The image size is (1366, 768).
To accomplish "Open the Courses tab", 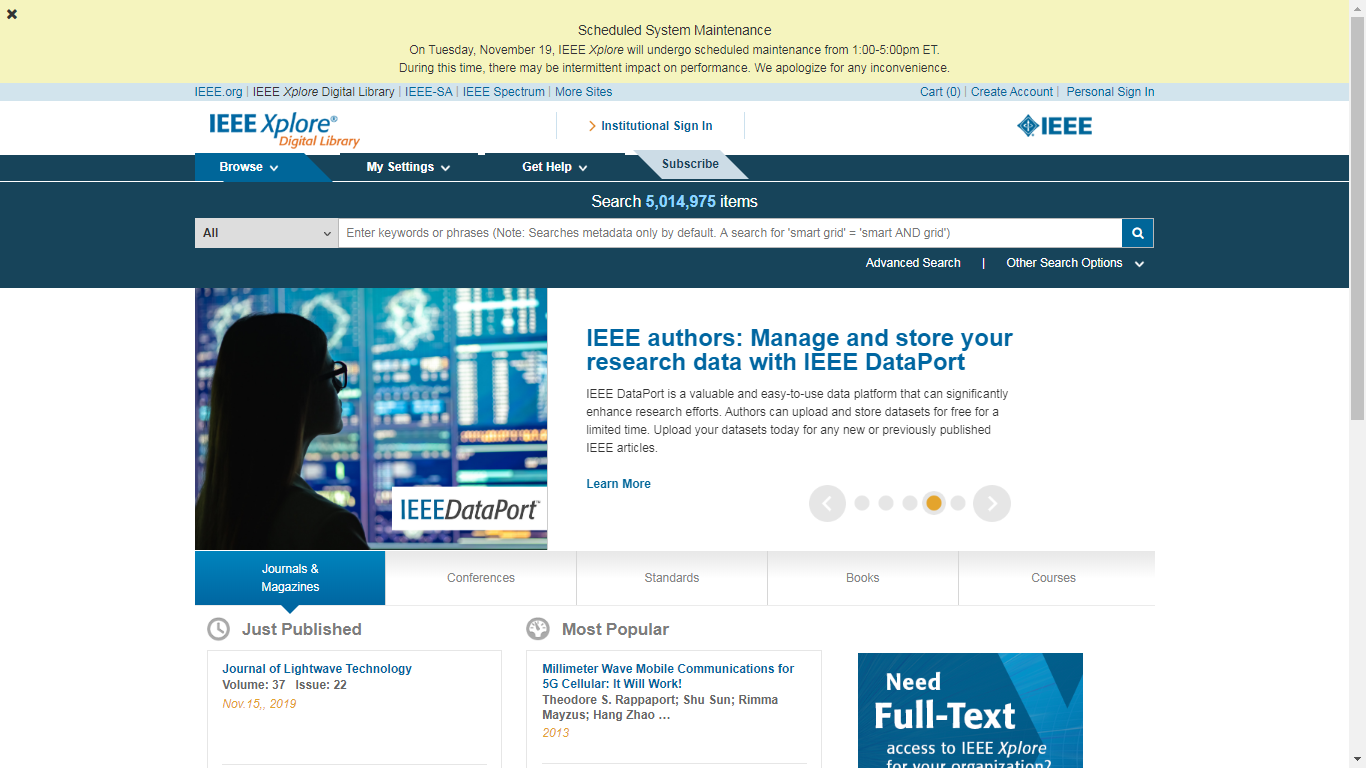I will [x=1054, y=578].
